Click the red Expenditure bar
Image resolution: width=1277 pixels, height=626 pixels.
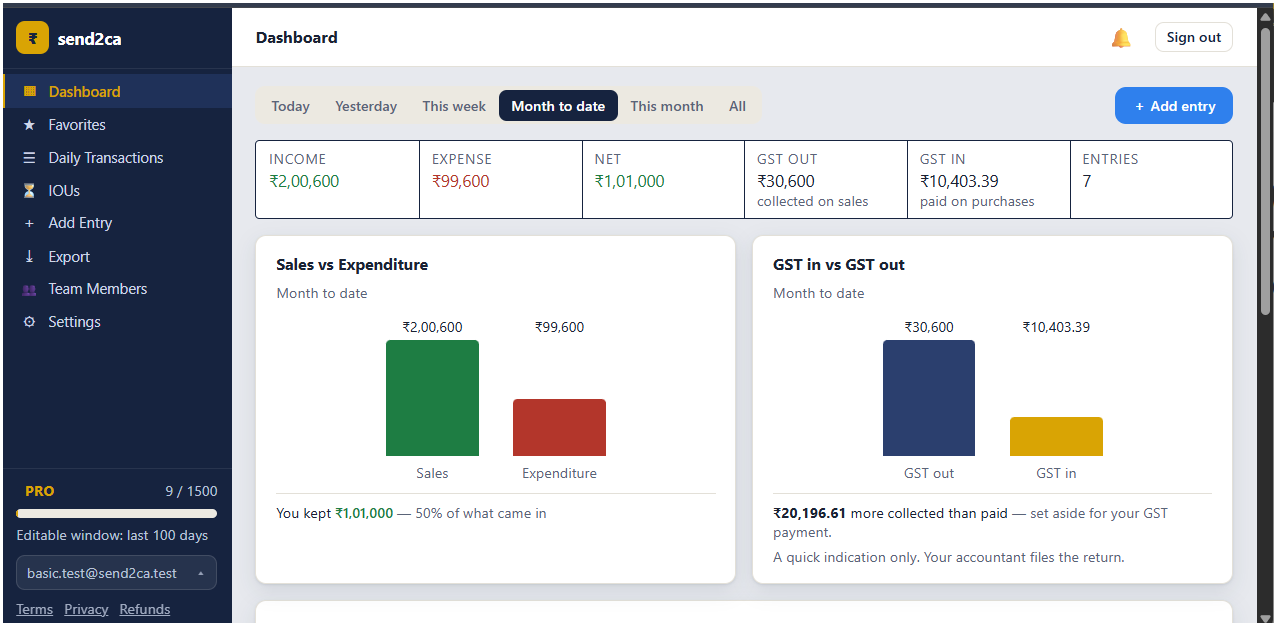[559, 428]
